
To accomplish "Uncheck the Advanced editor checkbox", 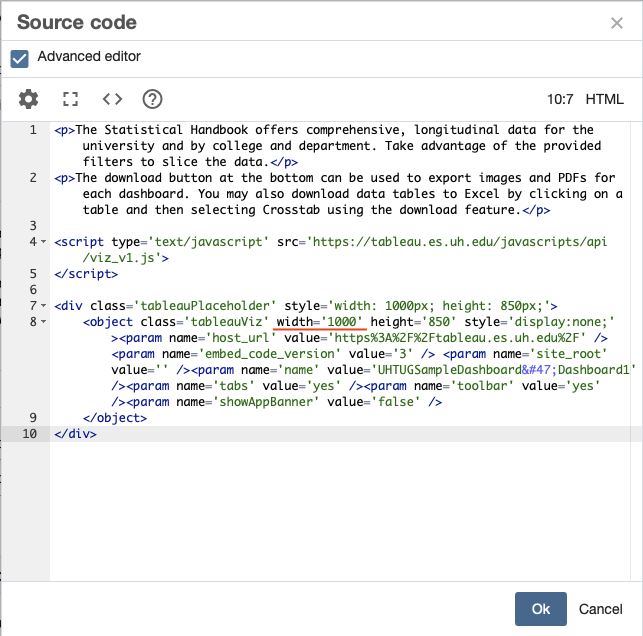I will click(19, 59).
